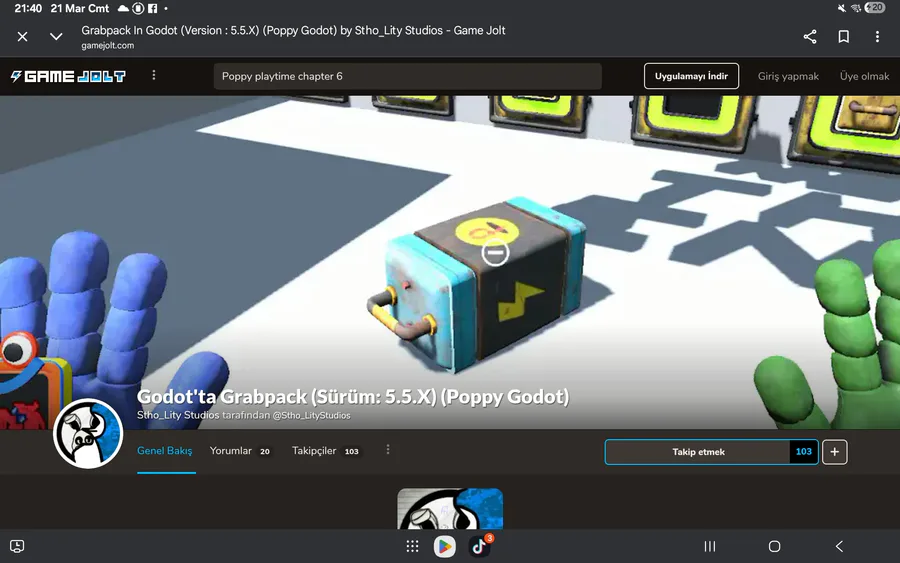
Task: Tap the battery status indicator
Action: [x=875, y=8]
